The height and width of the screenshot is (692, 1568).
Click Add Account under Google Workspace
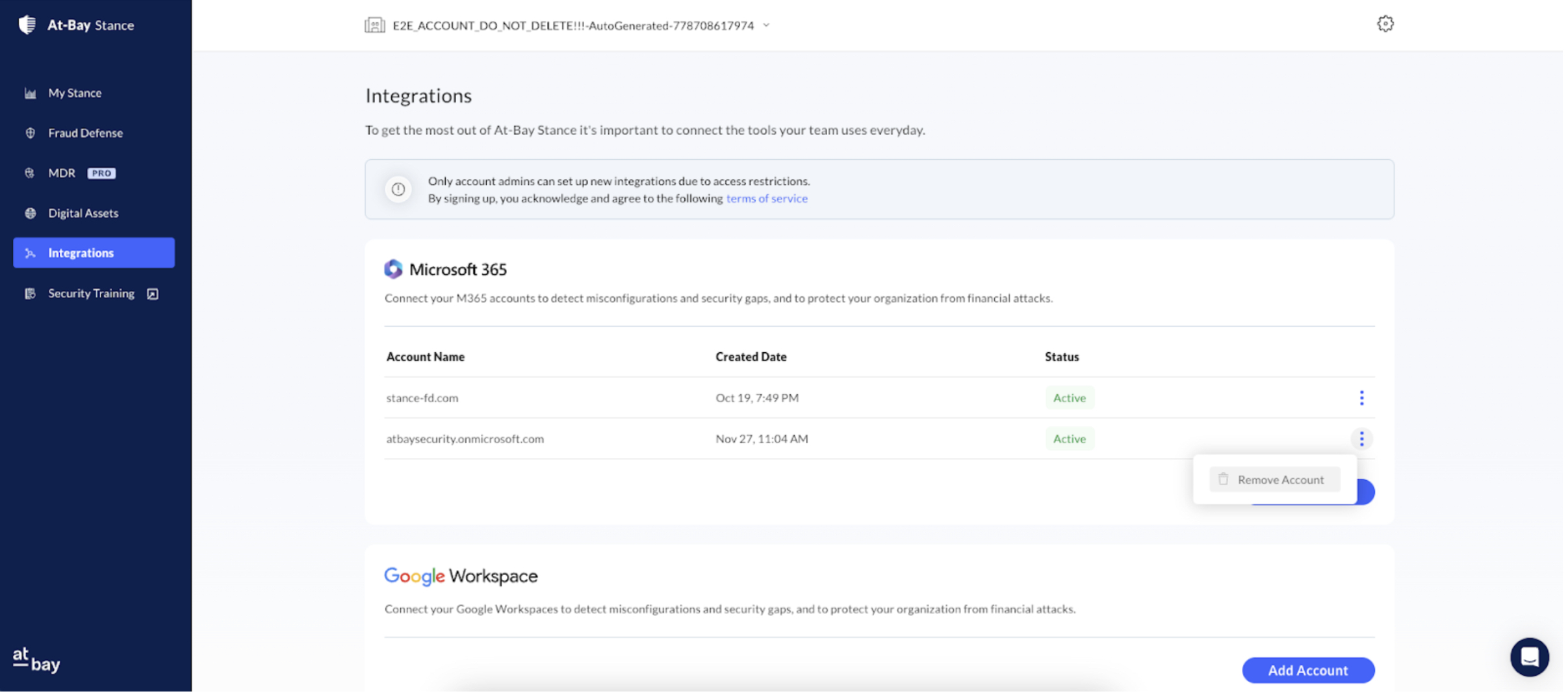1307,670
